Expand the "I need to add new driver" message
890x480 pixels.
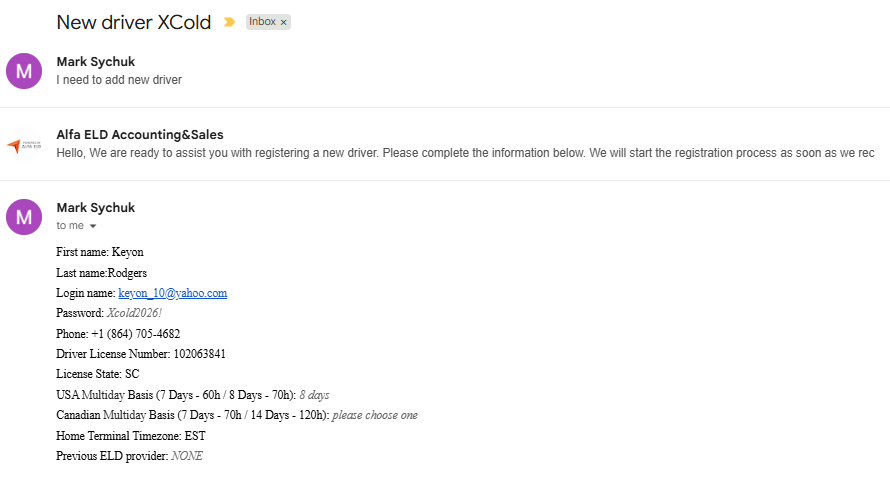coord(119,80)
